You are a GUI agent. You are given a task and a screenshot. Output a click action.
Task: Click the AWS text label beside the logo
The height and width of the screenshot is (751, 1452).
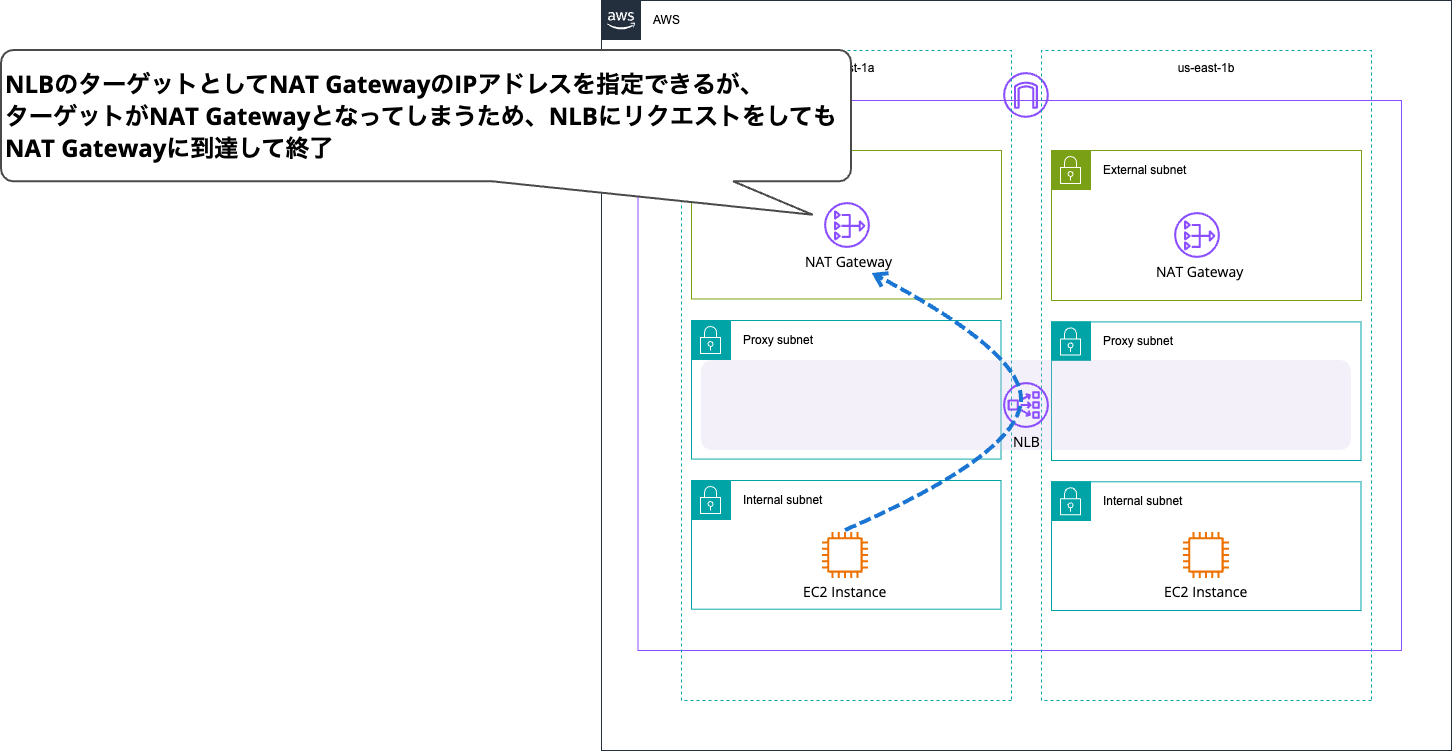pyautogui.click(x=664, y=19)
